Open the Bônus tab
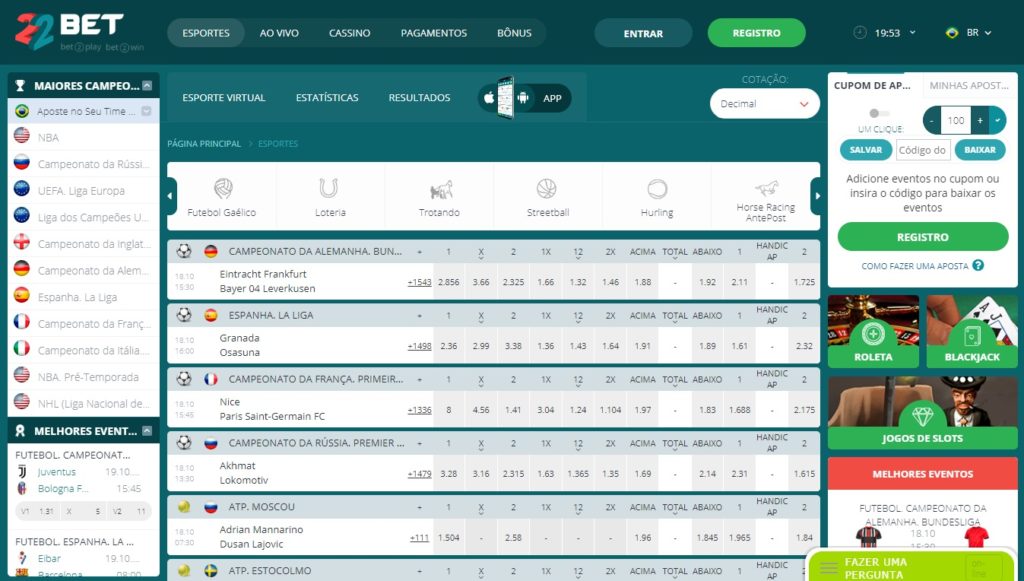This screenshot has height=581, width=1024. (x=514, y=33)
